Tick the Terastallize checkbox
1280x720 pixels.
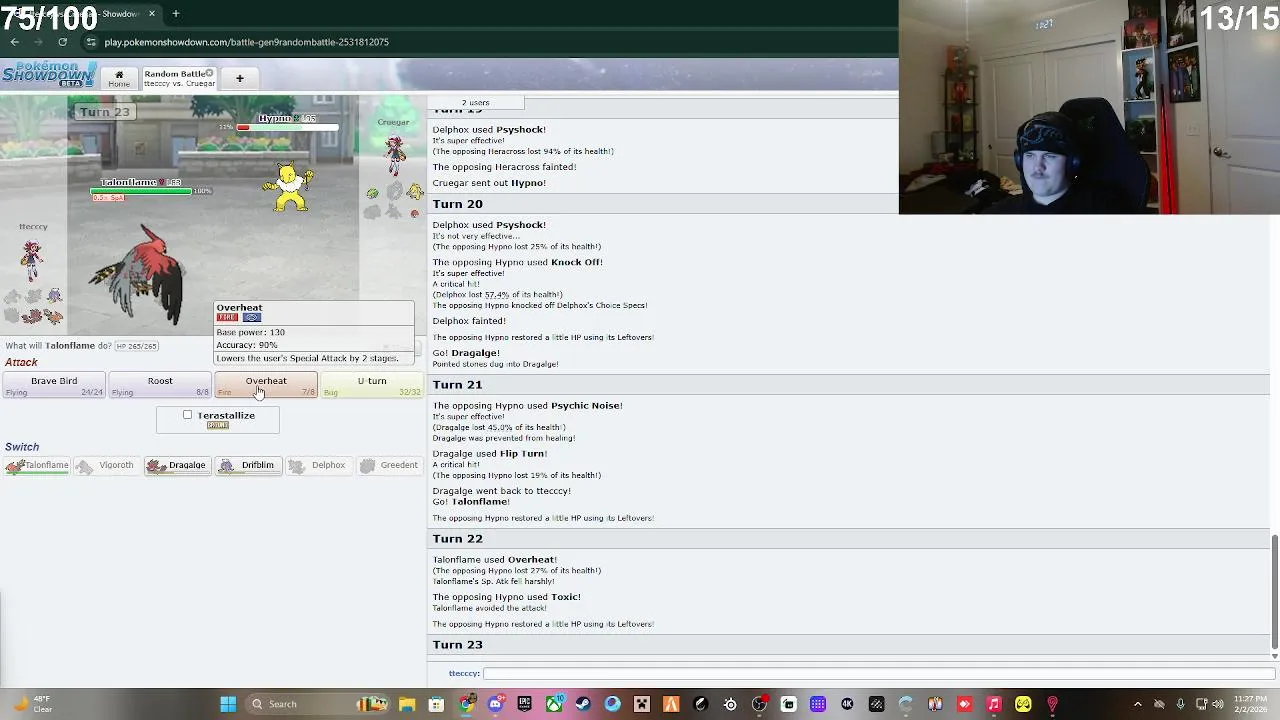(187, 415)
